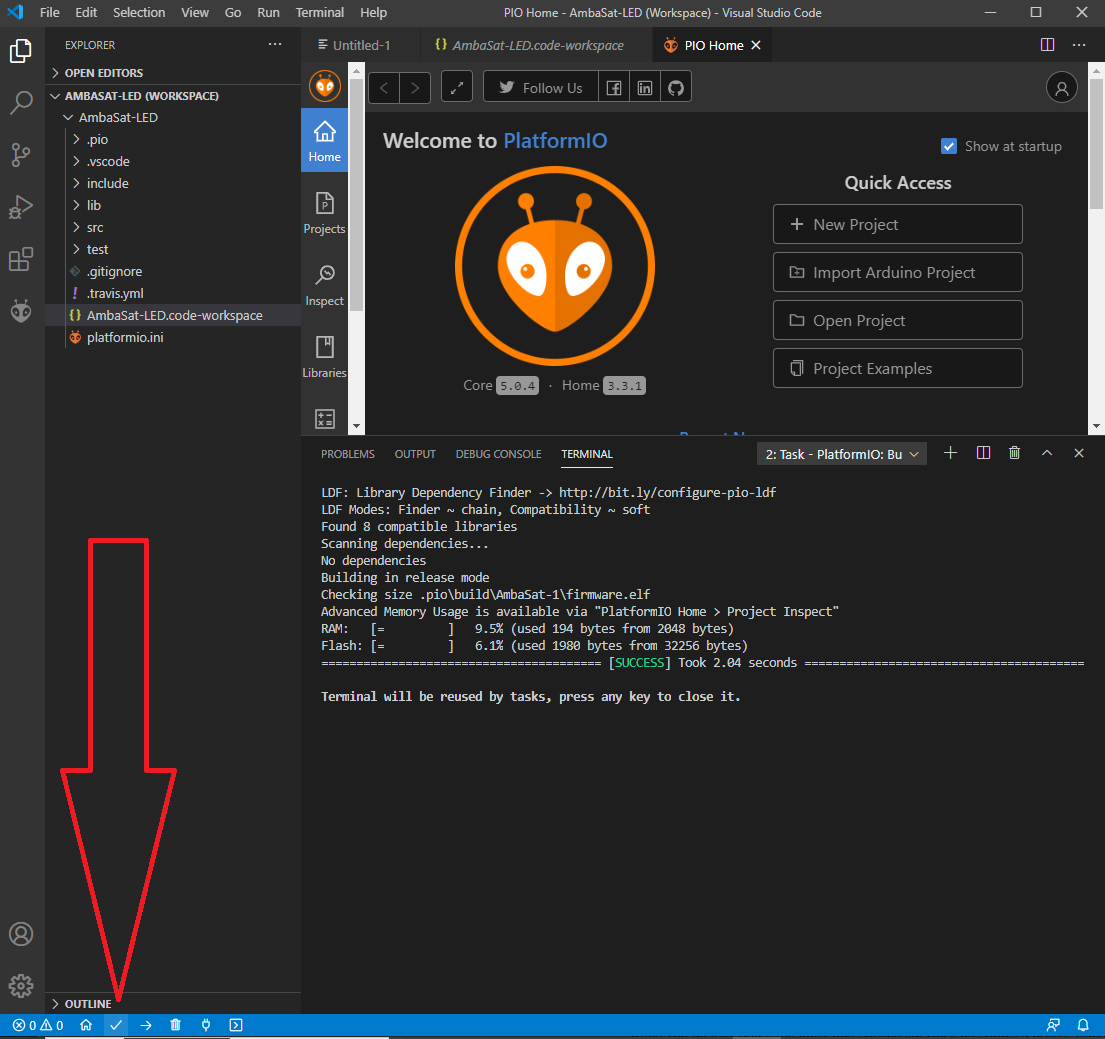Close the PIO Home tab
The image size is (1105, 1039).
tap(756, 45)
